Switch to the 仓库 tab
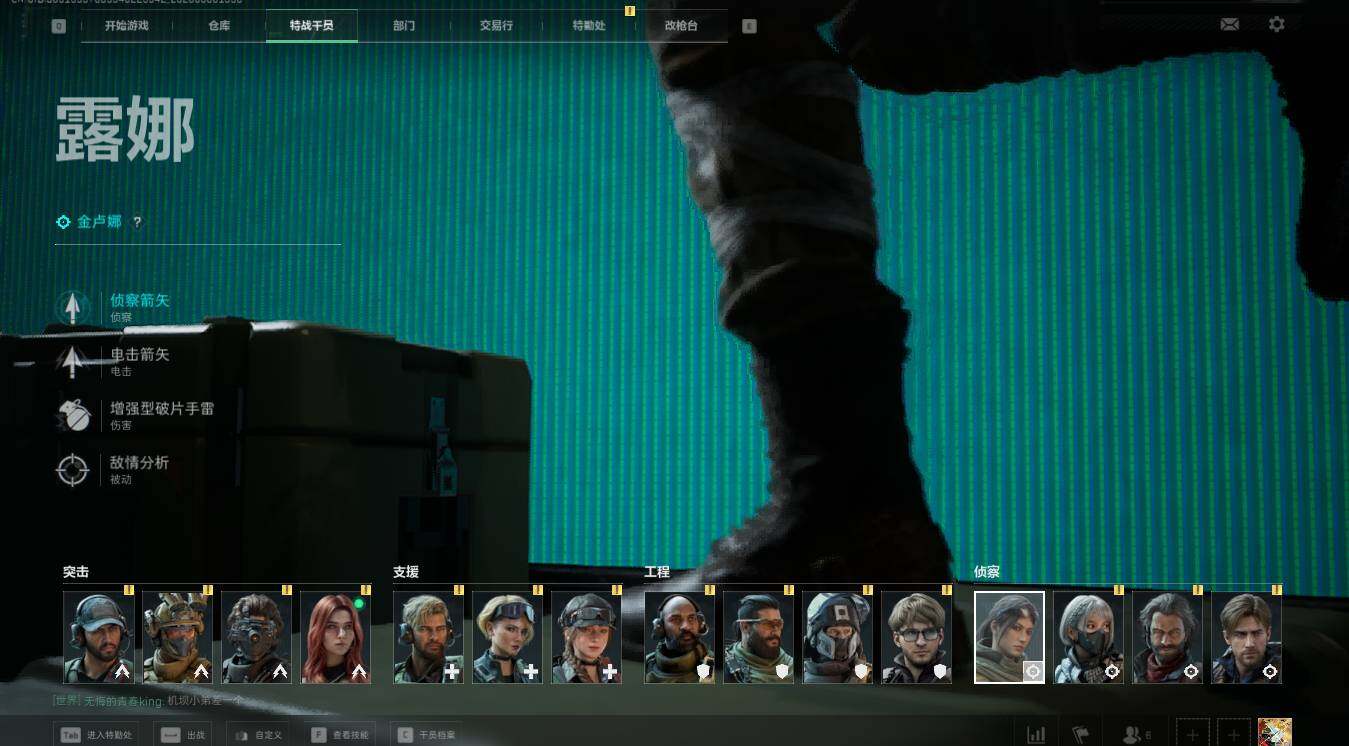The image size is (1349, 746). [x=219, y=26]
